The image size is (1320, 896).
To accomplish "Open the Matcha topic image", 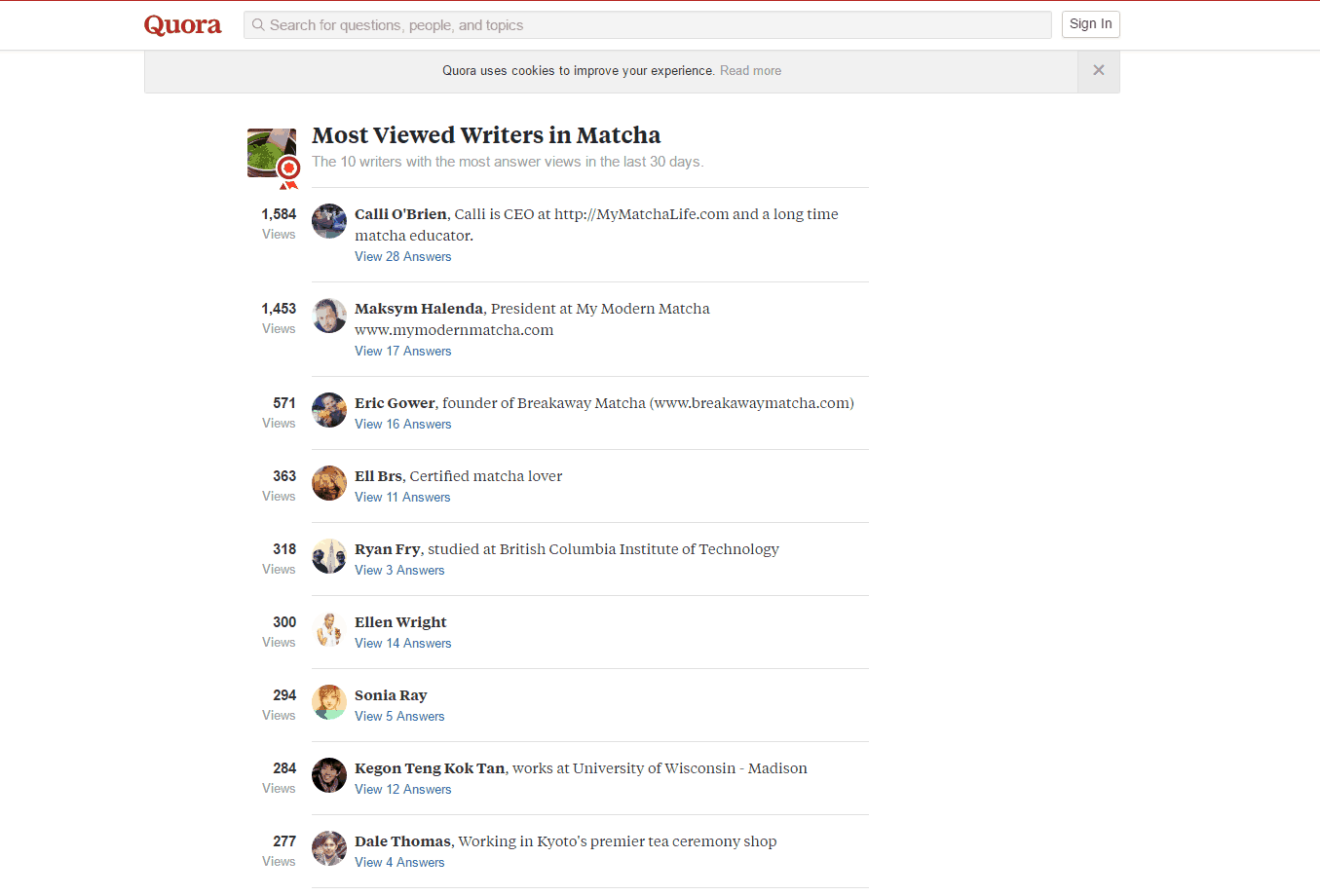I will pyautogui.click(x=272, y=153).
